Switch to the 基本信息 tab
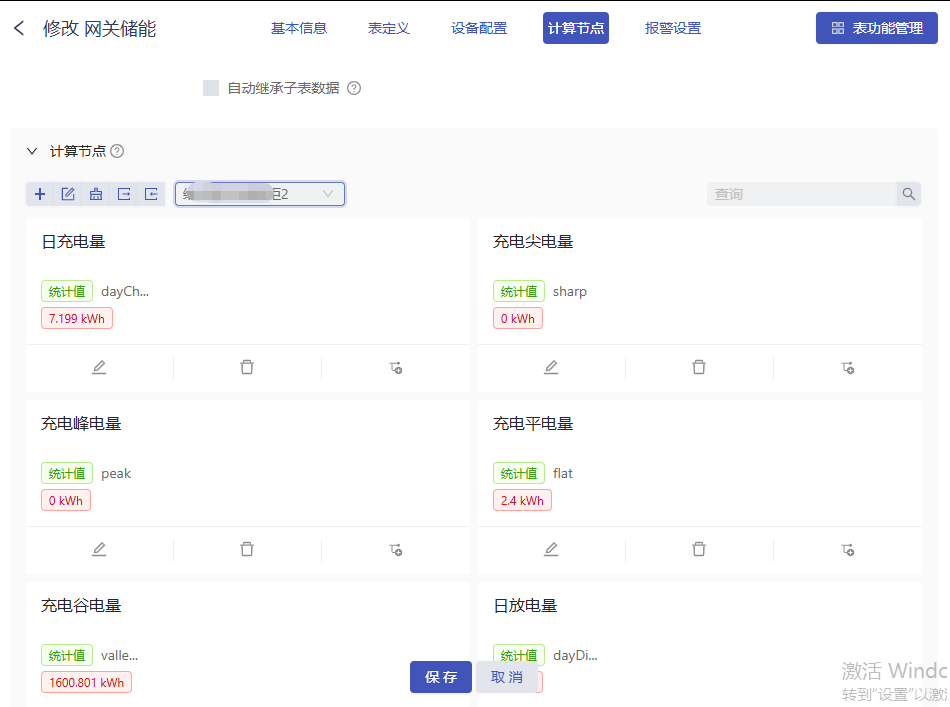 [x=298, y=28]
